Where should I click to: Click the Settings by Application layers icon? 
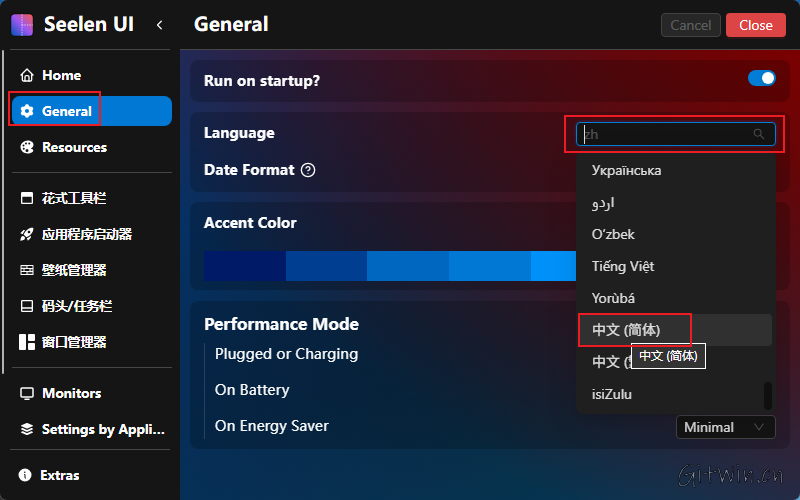(x=27, y=429)
